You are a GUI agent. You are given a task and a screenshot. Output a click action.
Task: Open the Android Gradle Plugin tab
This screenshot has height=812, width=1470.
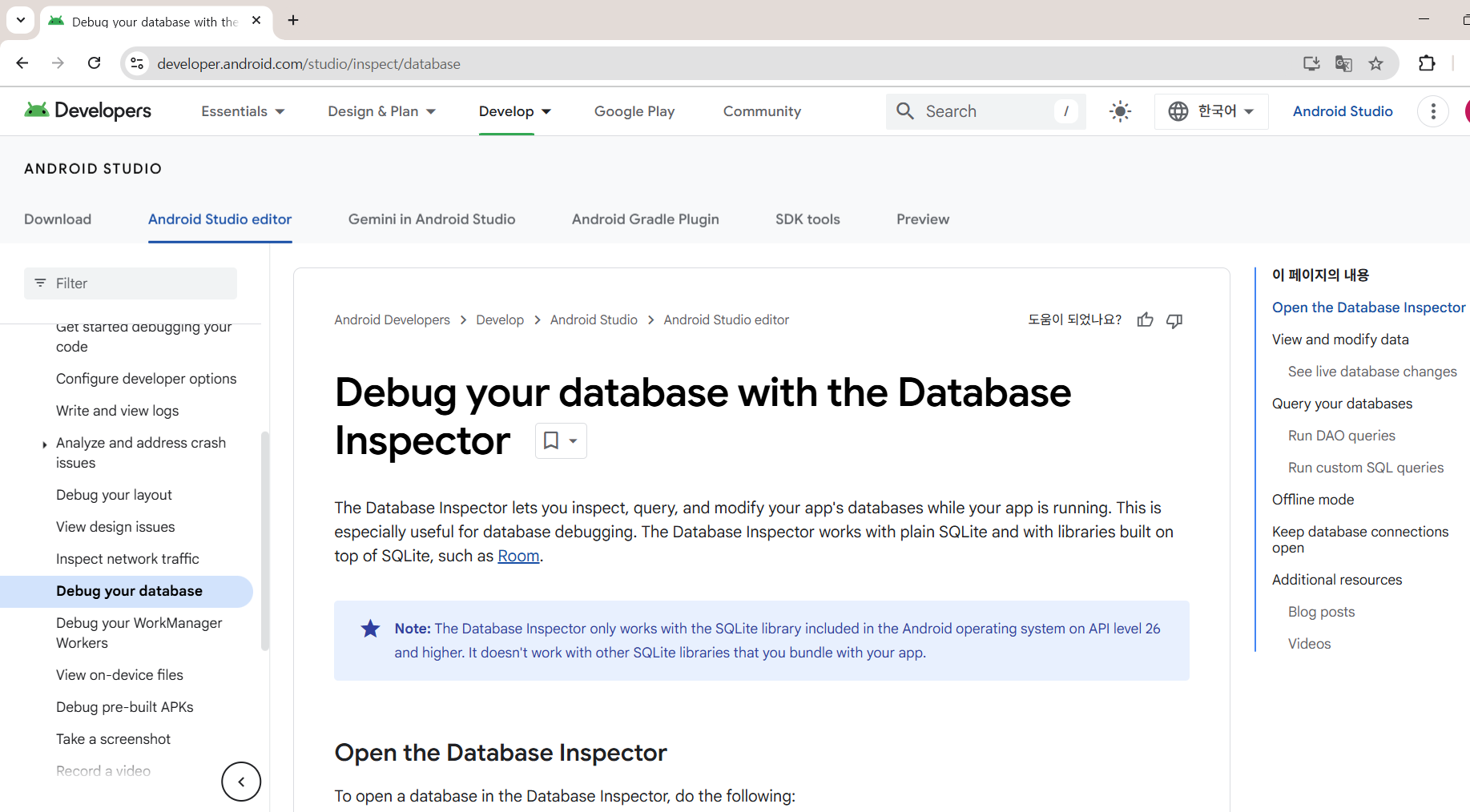[646, 219]
